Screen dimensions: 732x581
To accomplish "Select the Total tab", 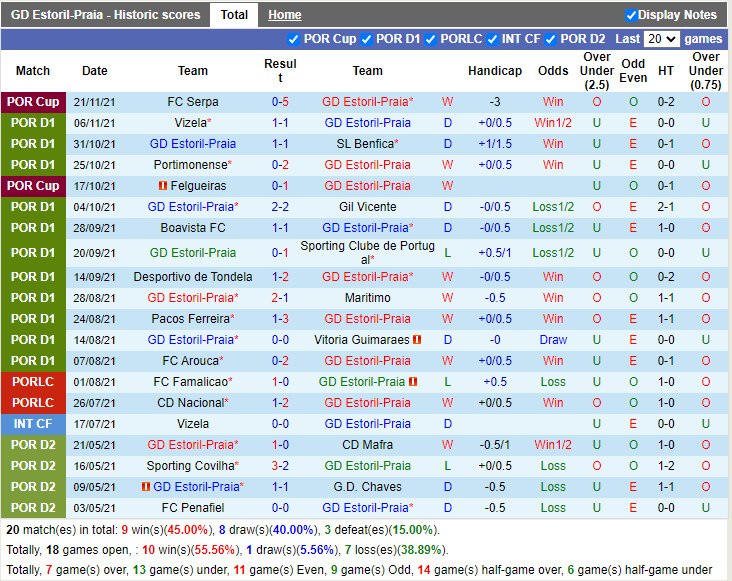I will click(x=234, y=15).
